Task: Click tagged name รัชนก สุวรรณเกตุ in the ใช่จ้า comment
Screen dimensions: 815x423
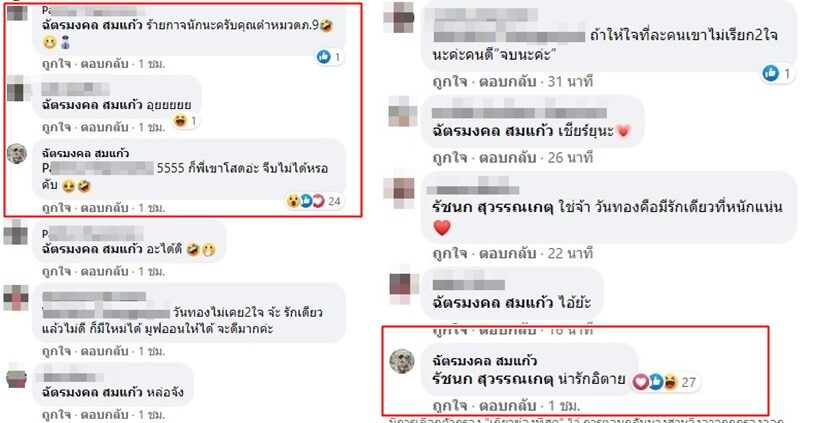Action: click(x=492, y=207)
